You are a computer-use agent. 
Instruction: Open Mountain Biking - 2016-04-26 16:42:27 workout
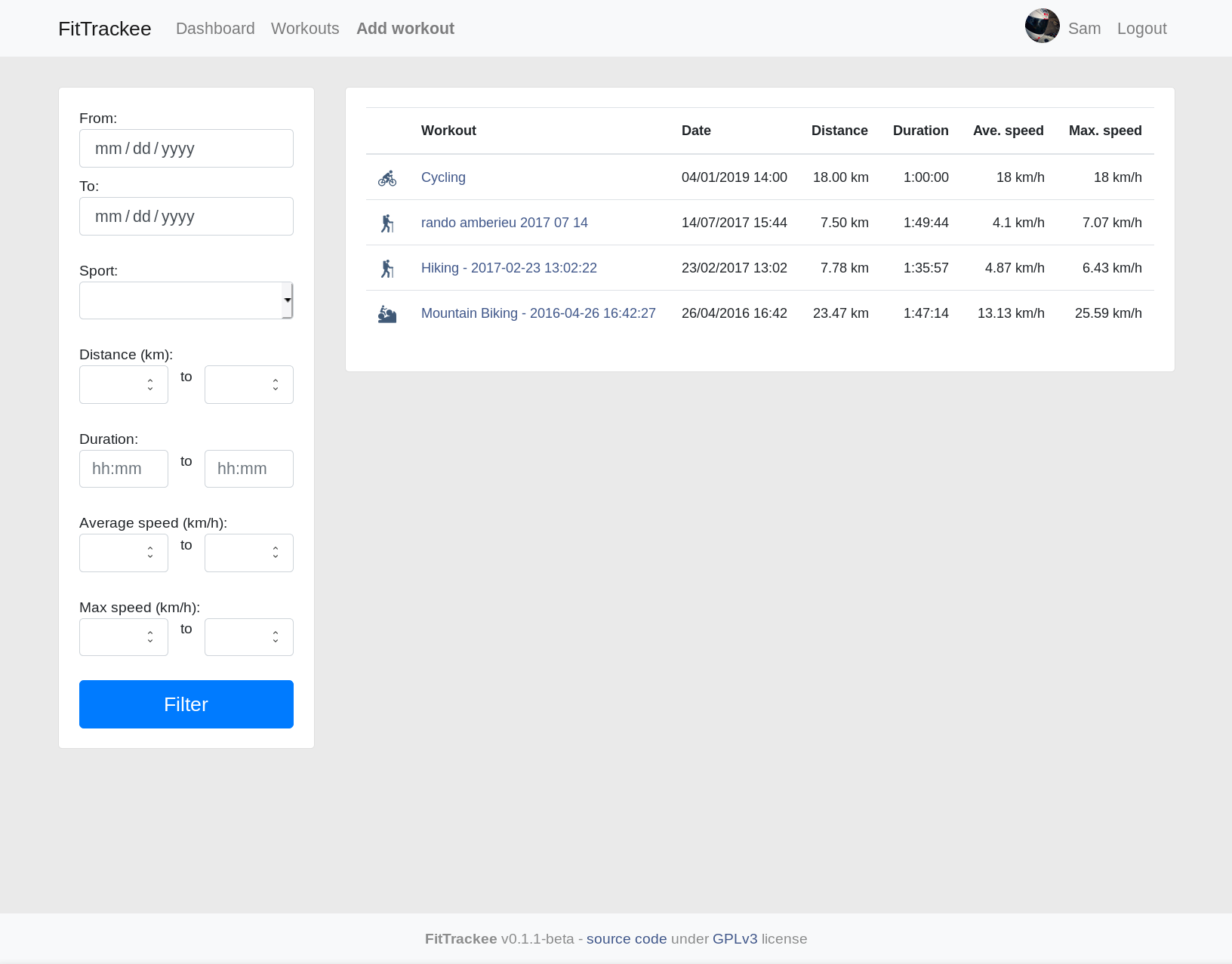[x=538, y=313]
